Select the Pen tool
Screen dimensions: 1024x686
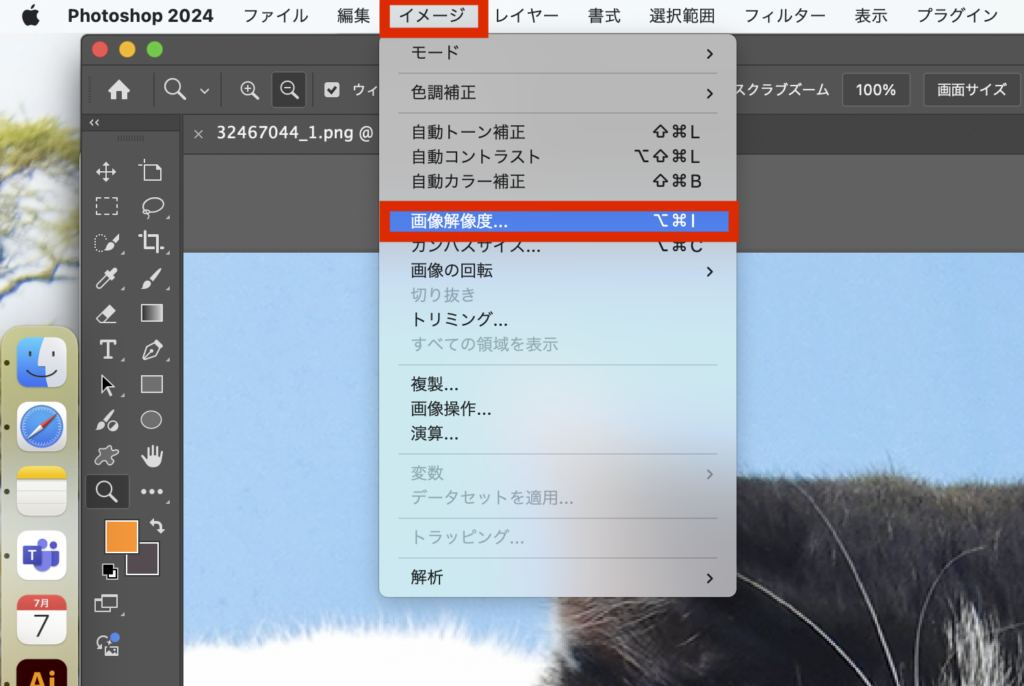[152, 350]
